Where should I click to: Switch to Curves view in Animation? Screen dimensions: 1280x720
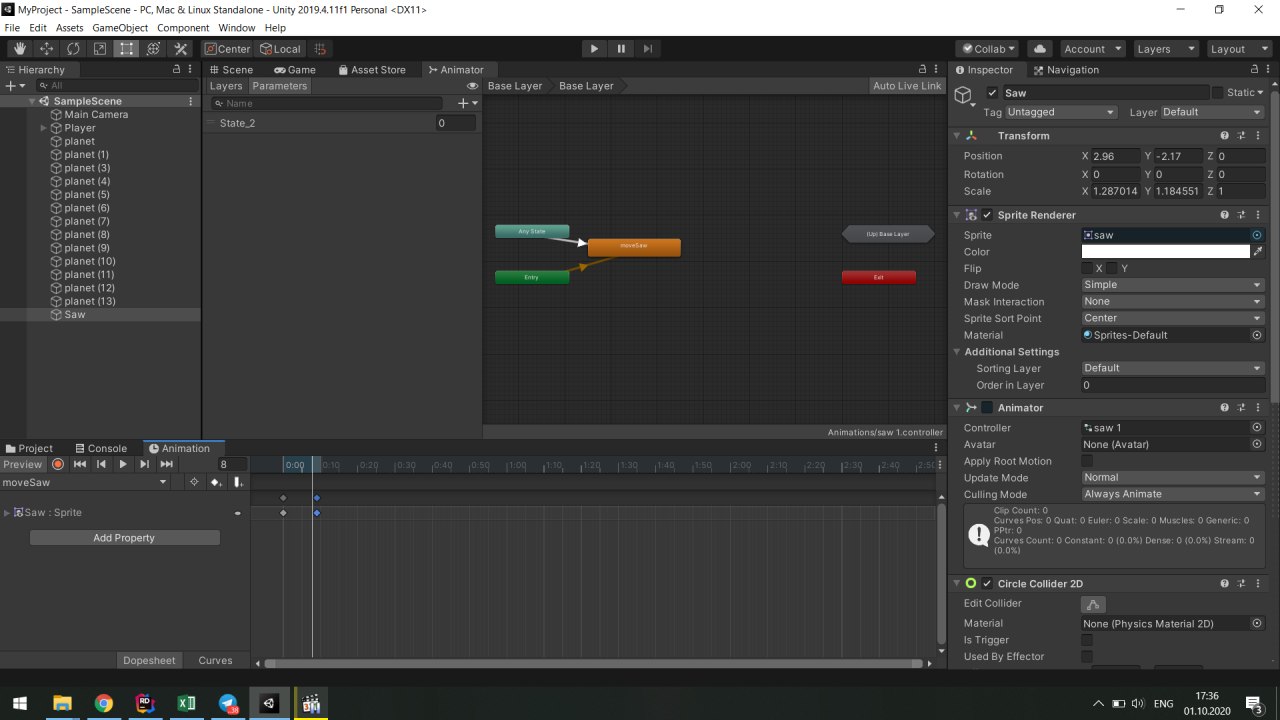pos(215,660)
